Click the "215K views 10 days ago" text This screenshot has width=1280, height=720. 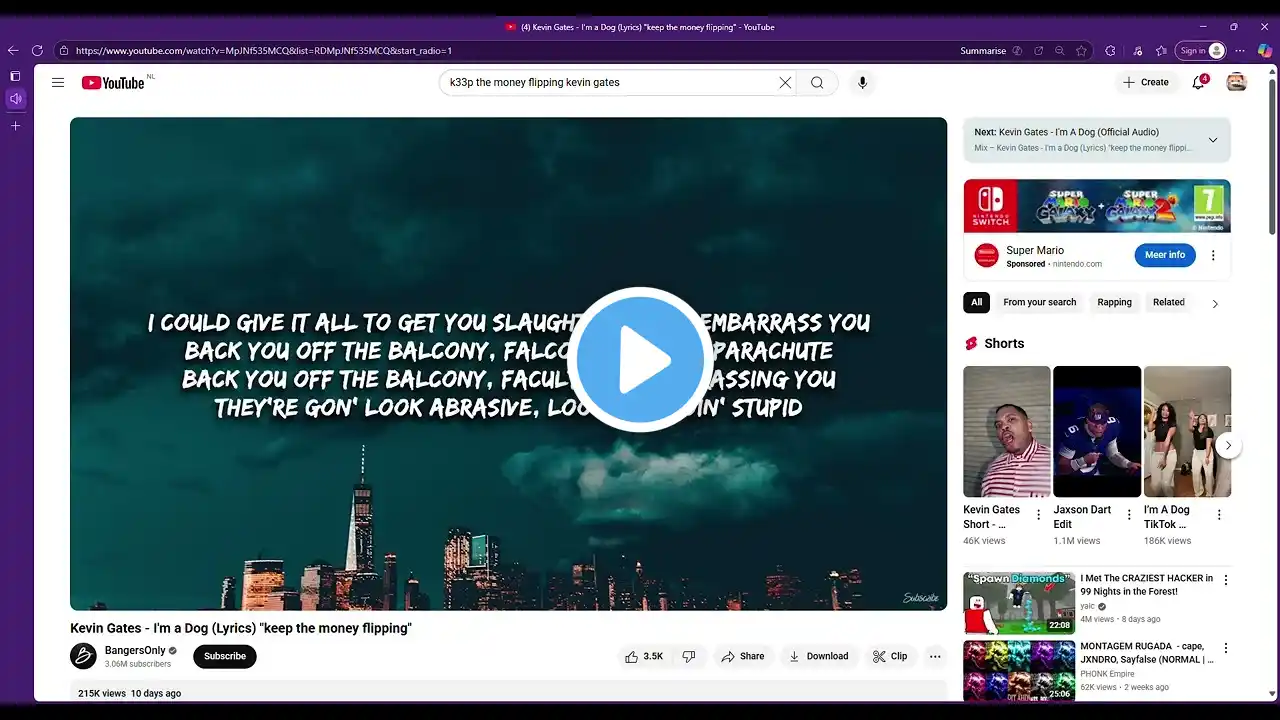130,693
